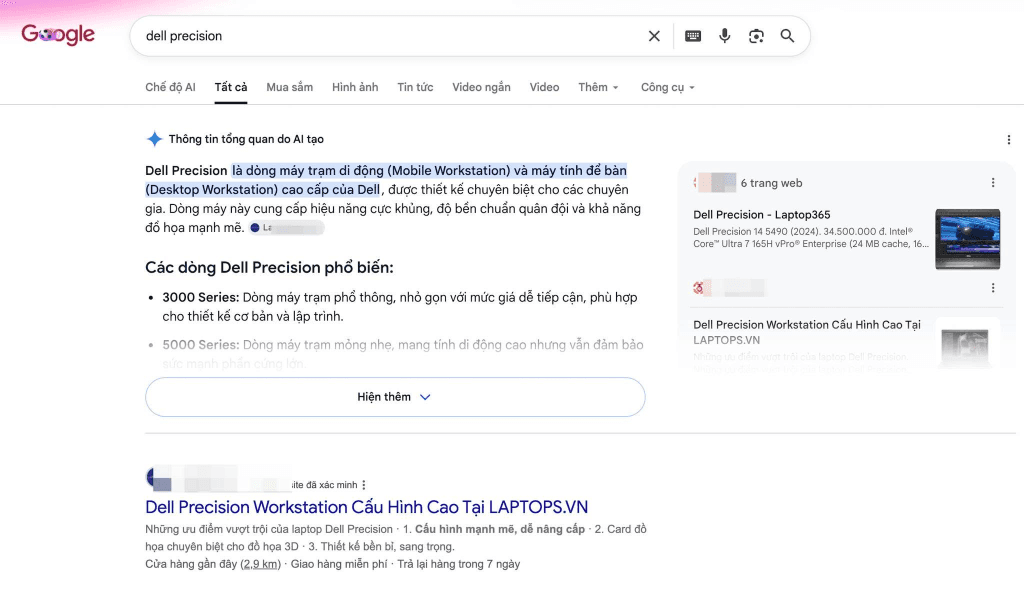Viewport: 1024px width, 593px height.
Task: Click the Các dòng Dell Precision phổ biến heading
Action: tap(269, 268)
